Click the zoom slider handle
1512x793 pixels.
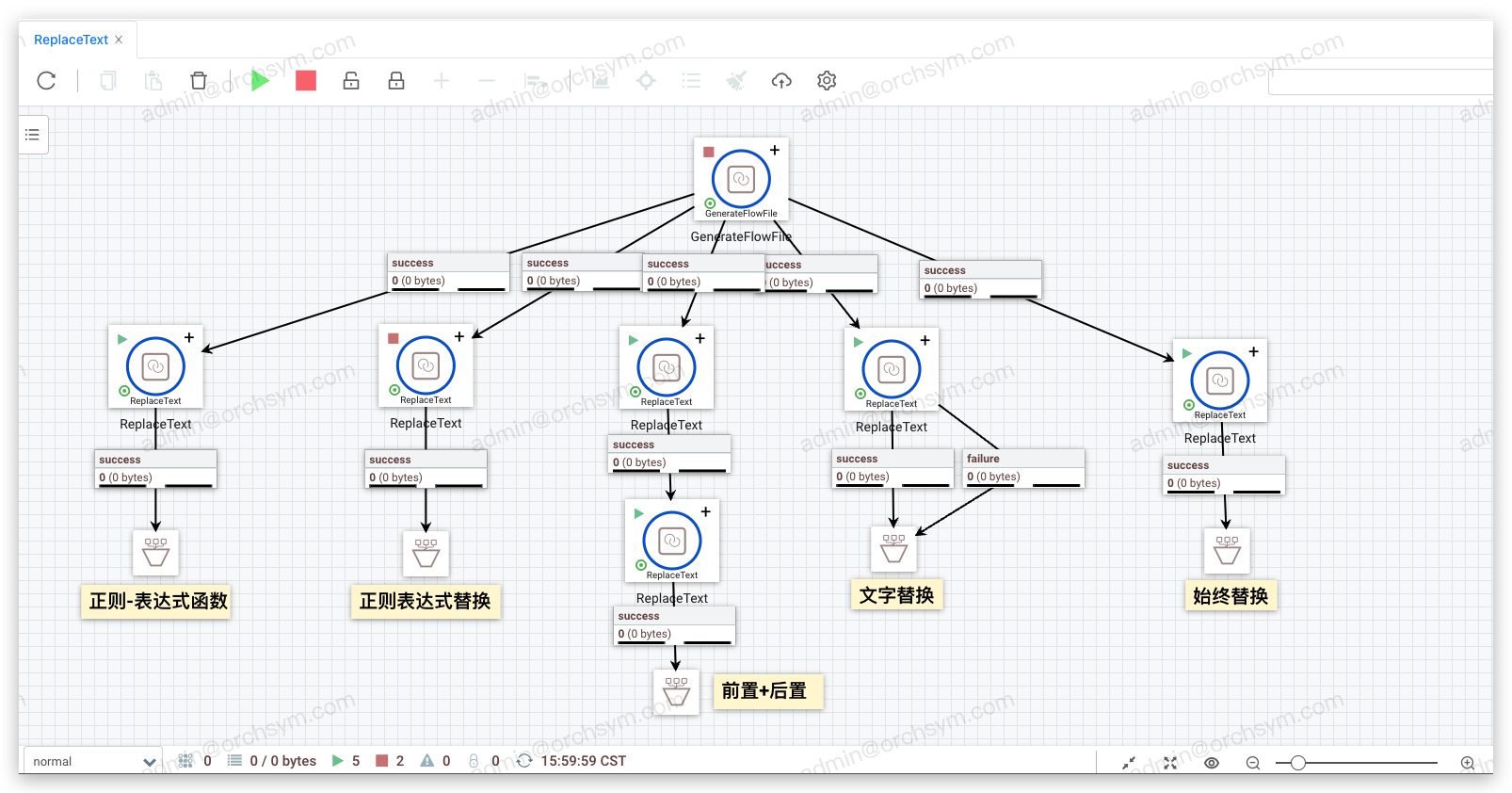click(x=1297, y=763)
